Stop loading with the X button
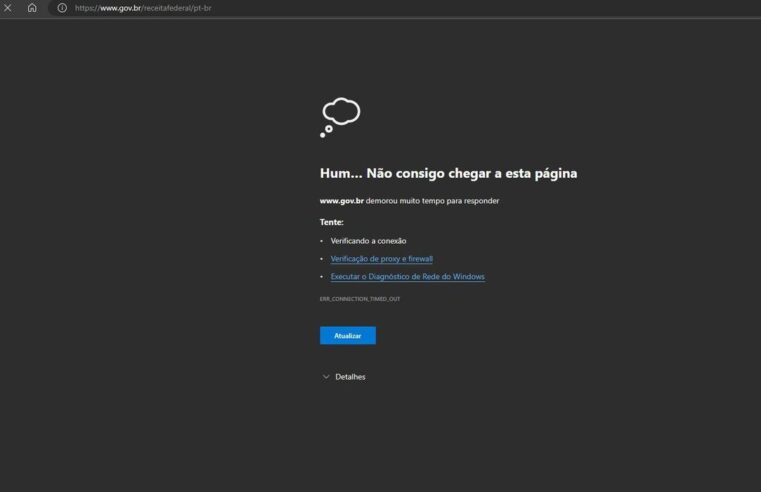This screenshot has height=492, width=761. click(x=7, y=8)
